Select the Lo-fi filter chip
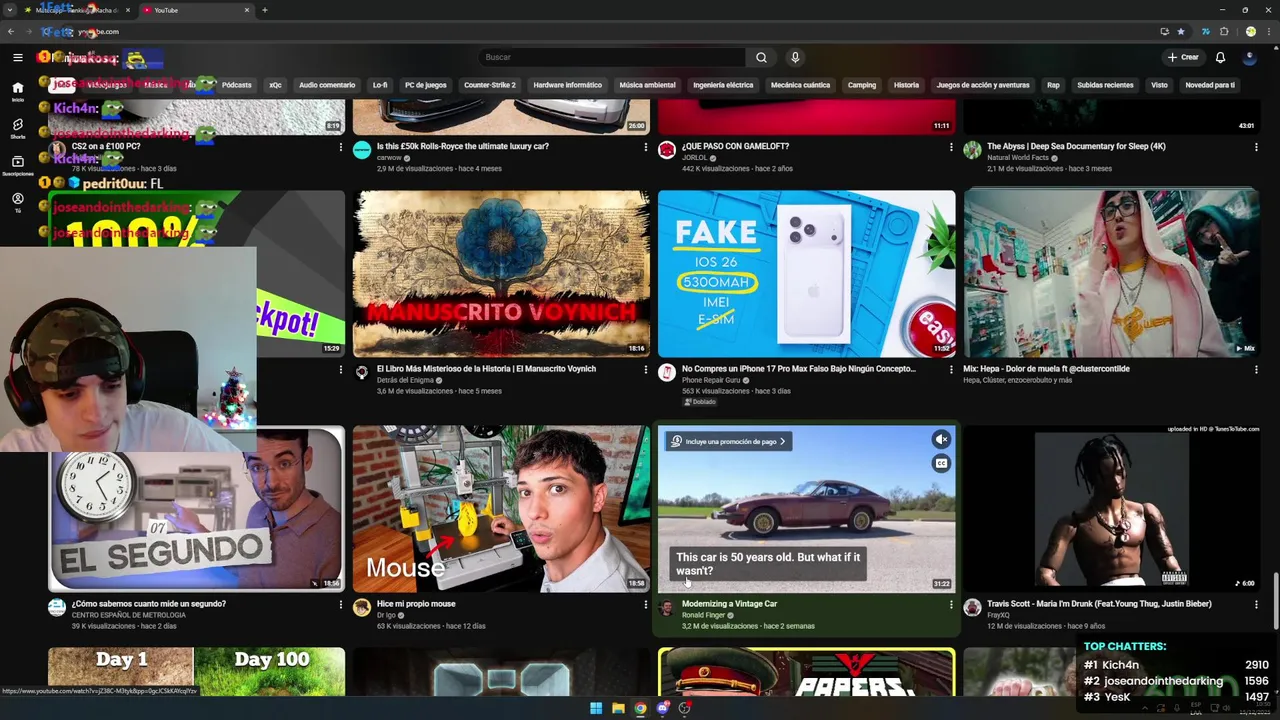 click(380, 85)
